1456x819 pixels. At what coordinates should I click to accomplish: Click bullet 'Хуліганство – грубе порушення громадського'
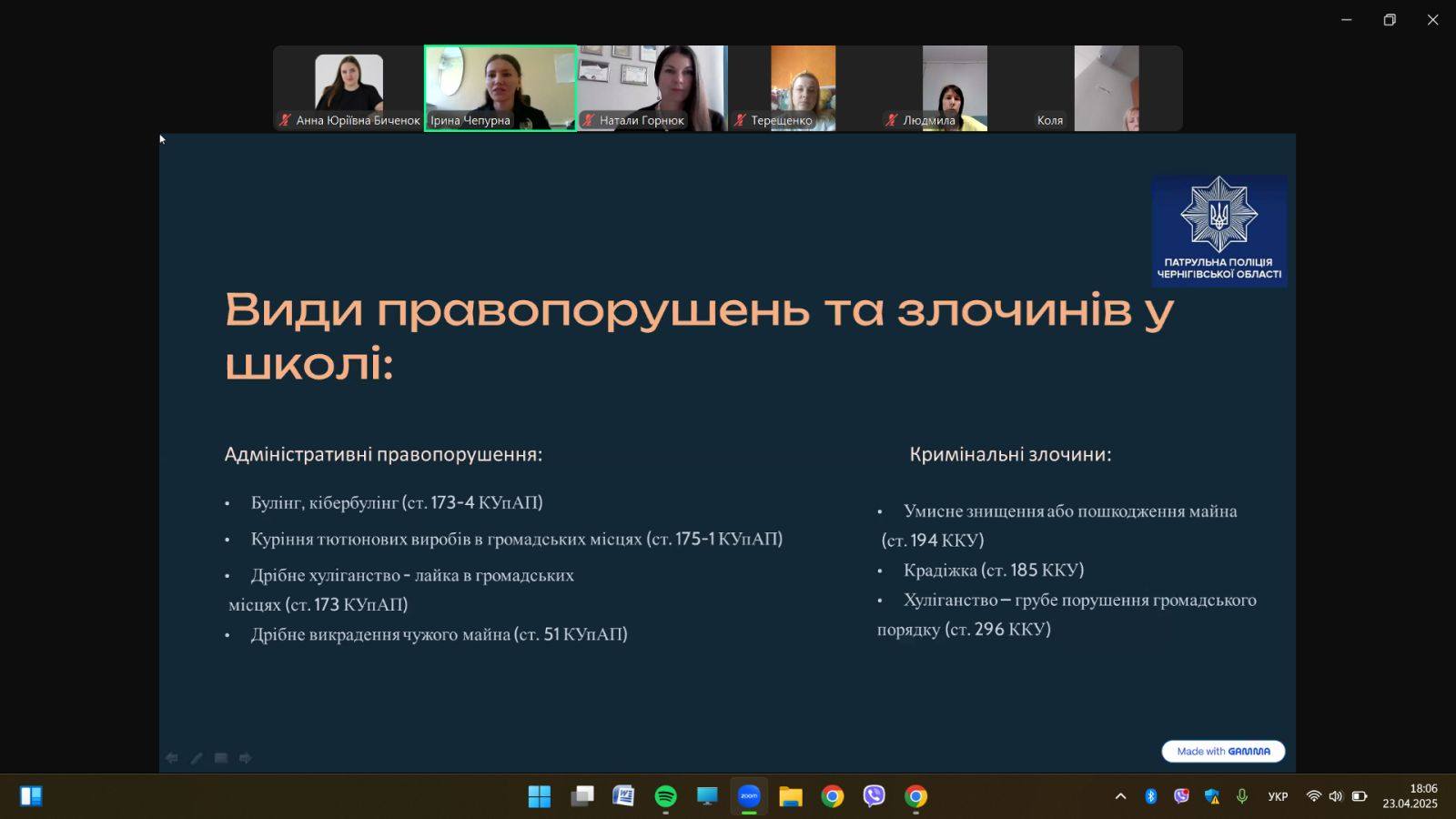point(1080,601)
